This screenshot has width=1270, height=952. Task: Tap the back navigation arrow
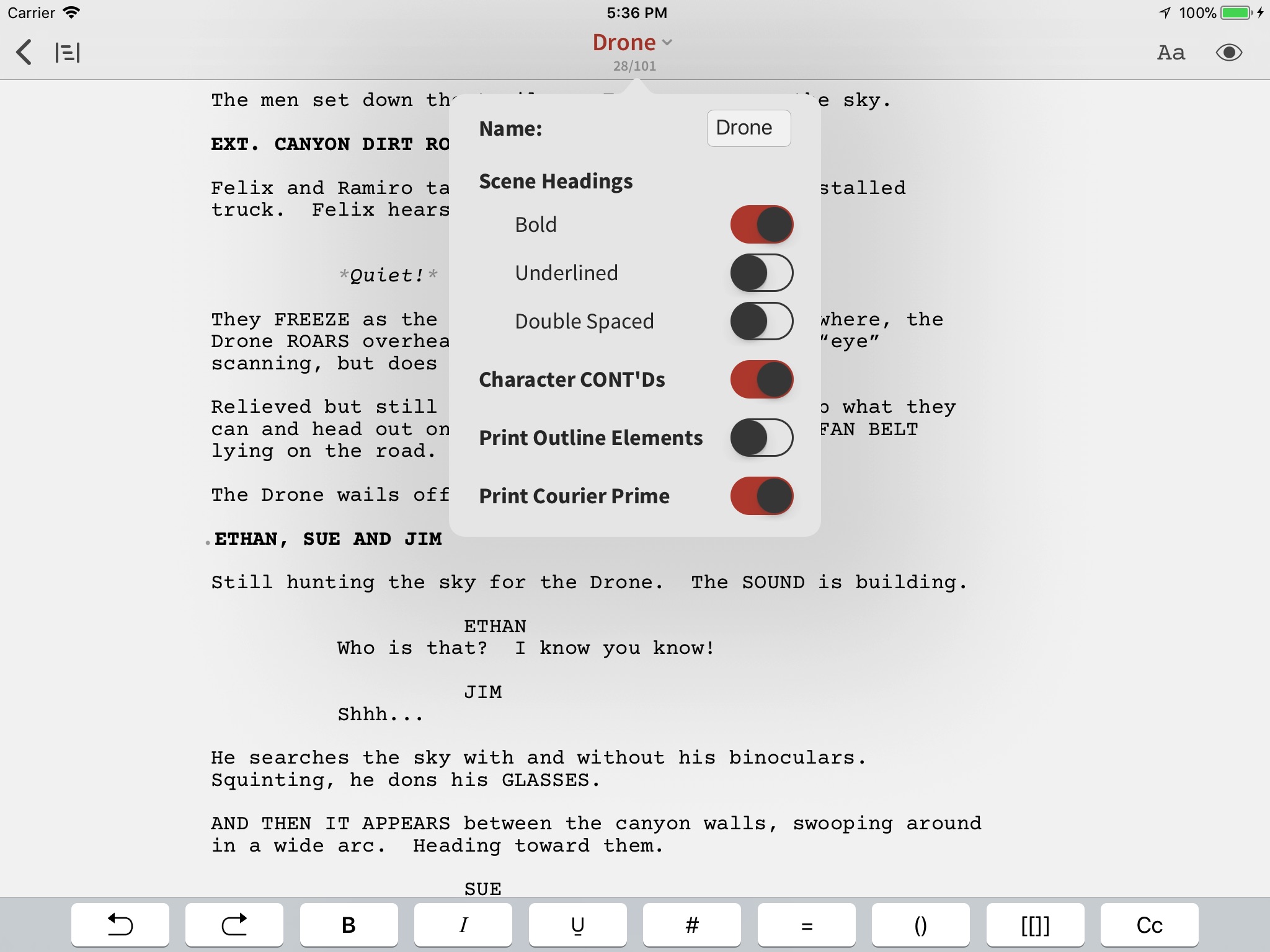coord(24,52)
